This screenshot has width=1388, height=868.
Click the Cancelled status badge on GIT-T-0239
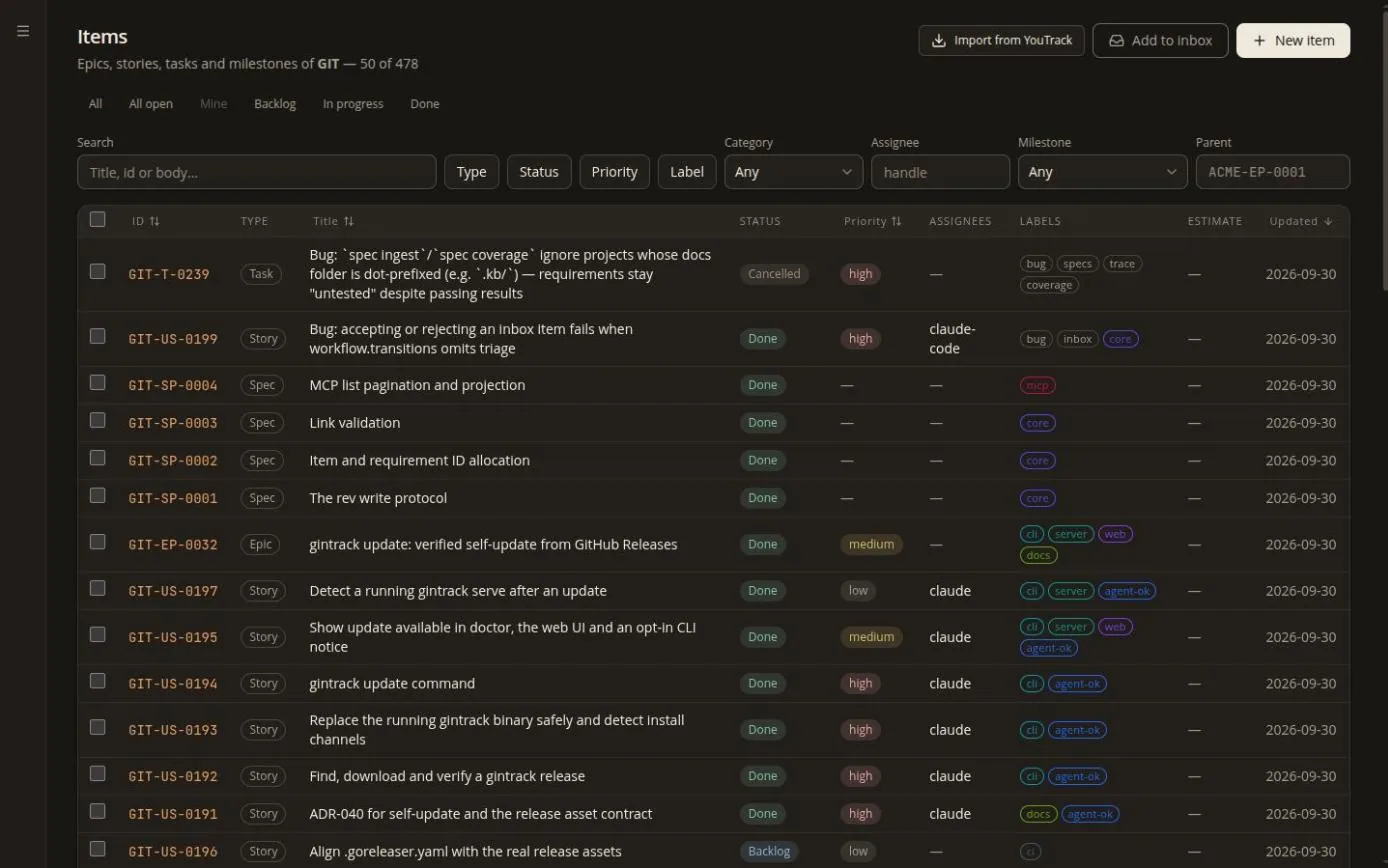[774, 274]
